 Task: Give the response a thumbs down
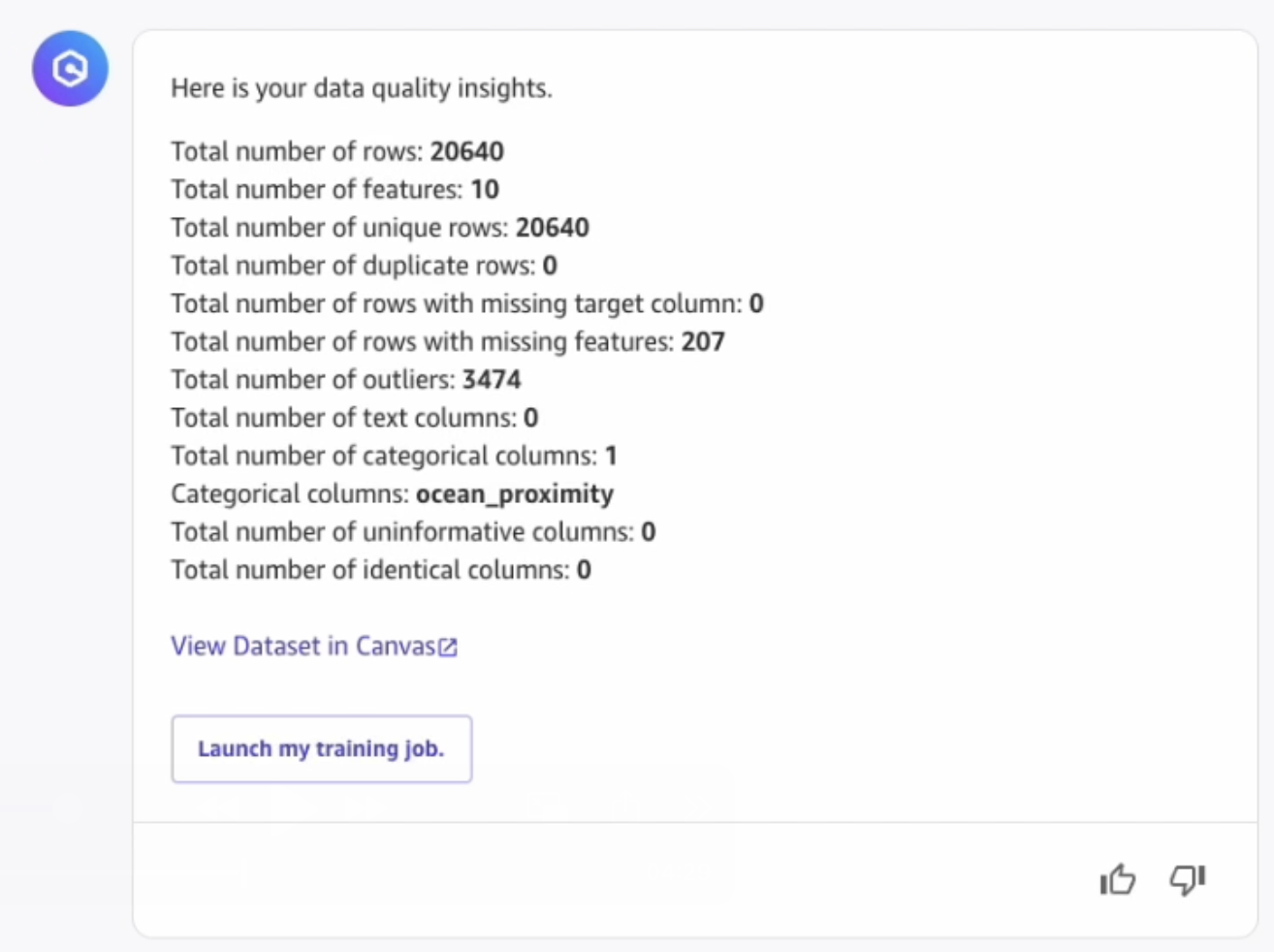[1187, 879]
